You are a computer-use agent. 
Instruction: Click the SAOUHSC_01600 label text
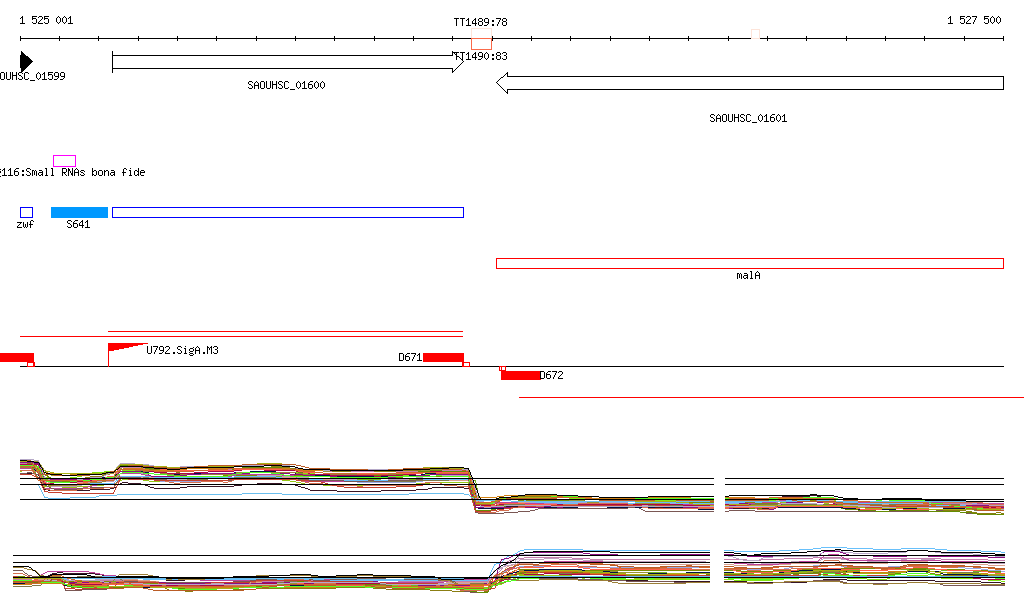(x=286, y=86)
